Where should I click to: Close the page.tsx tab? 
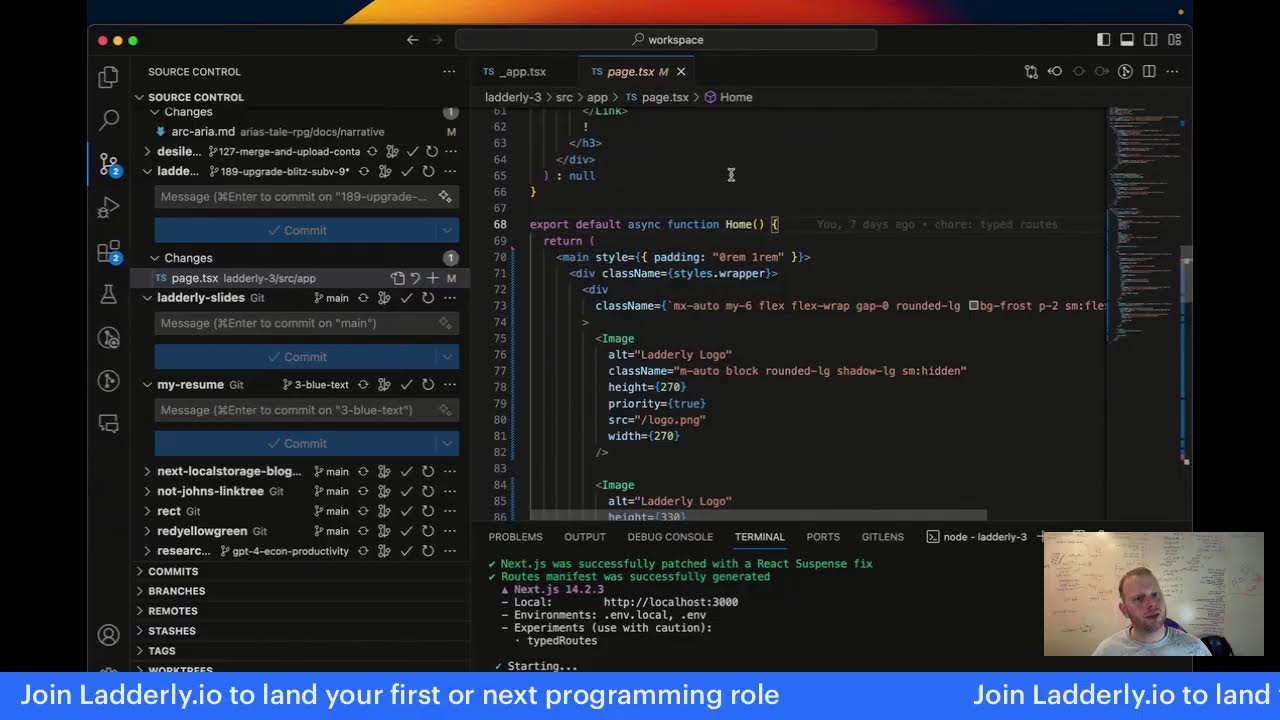681,72
